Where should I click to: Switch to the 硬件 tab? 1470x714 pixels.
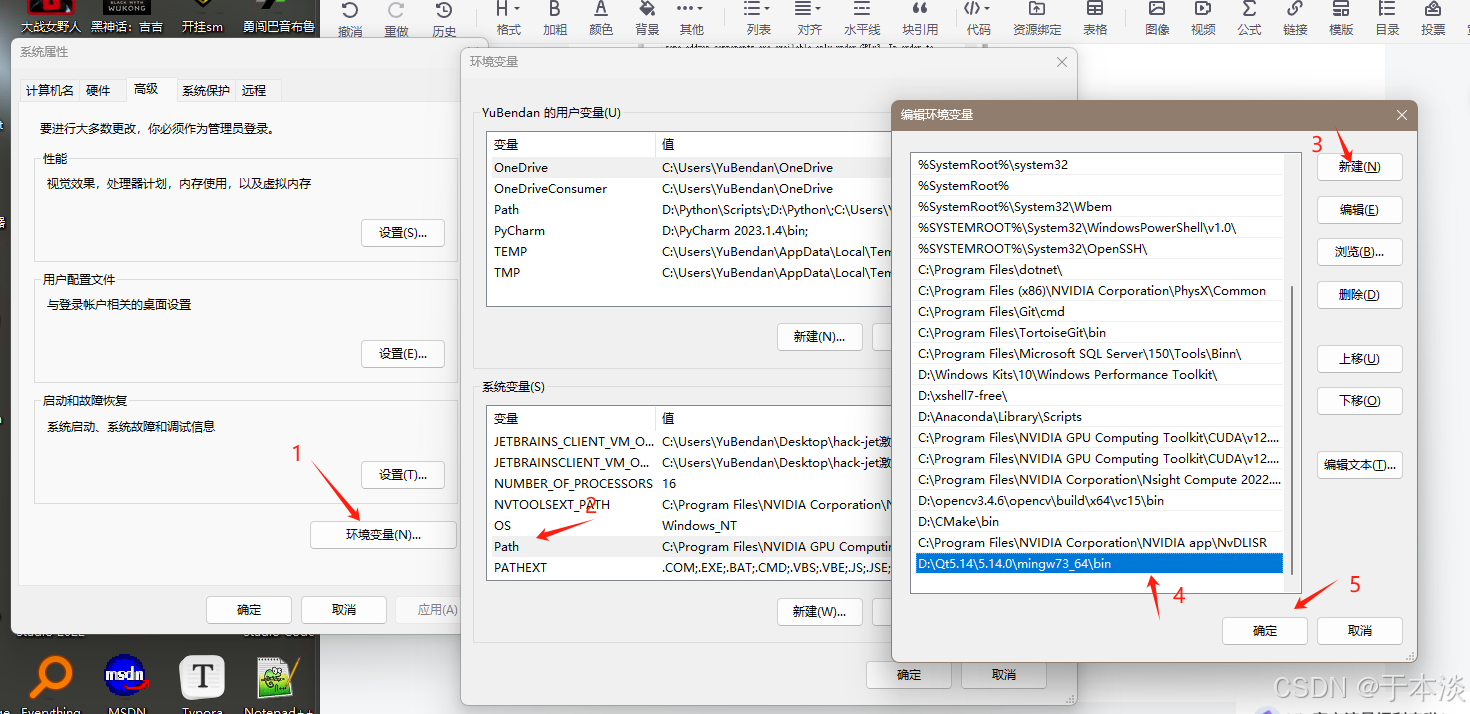click(x=98, y=90)
